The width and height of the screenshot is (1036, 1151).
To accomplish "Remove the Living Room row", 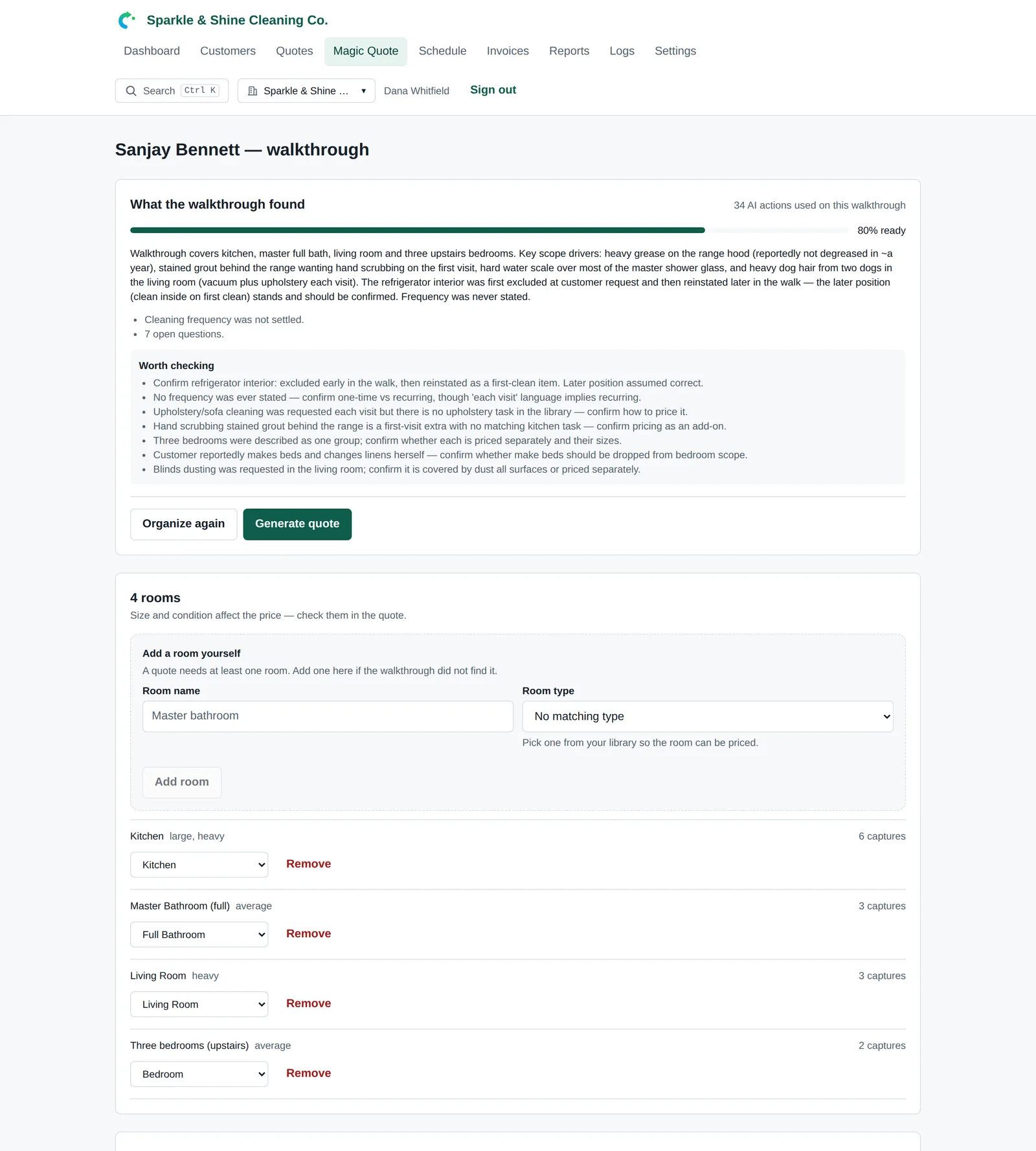I will [x=308, y=1004].
